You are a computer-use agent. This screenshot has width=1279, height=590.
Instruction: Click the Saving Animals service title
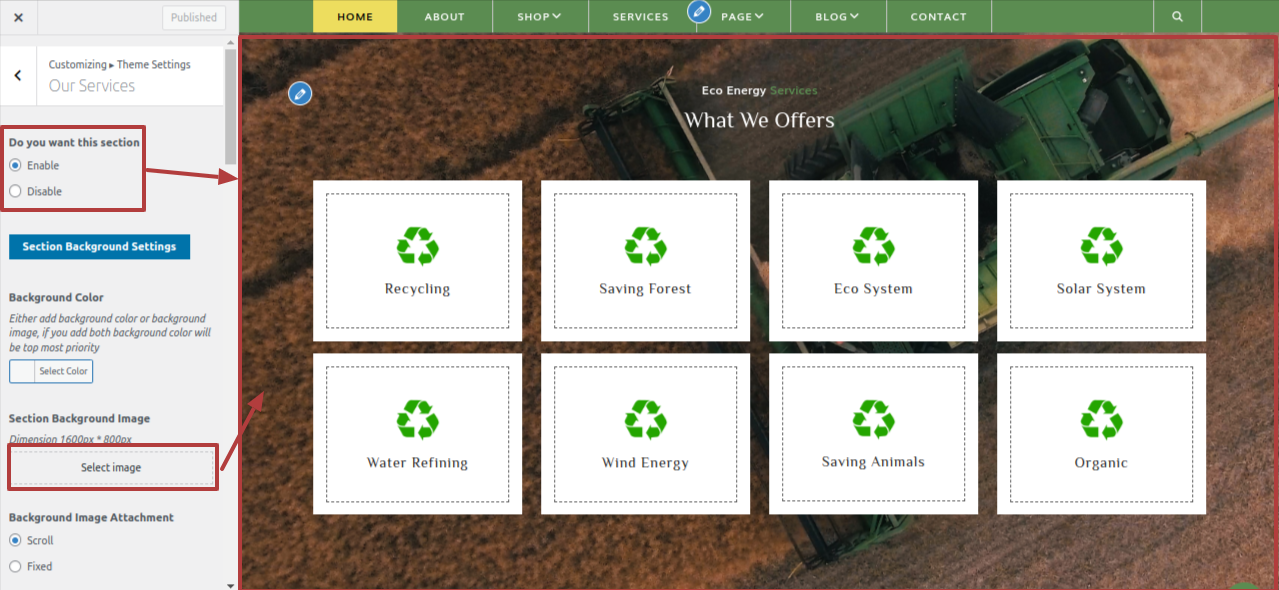pos(873,462)
